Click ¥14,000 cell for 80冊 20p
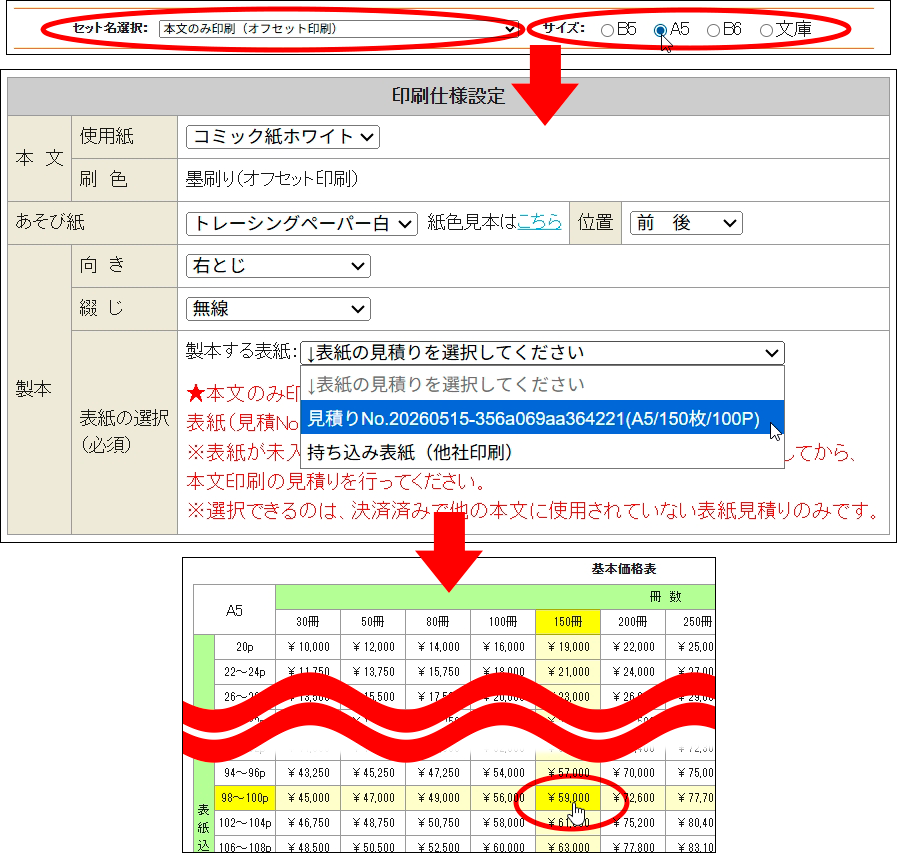The image size is (897, 853). [x=438, y=646]
